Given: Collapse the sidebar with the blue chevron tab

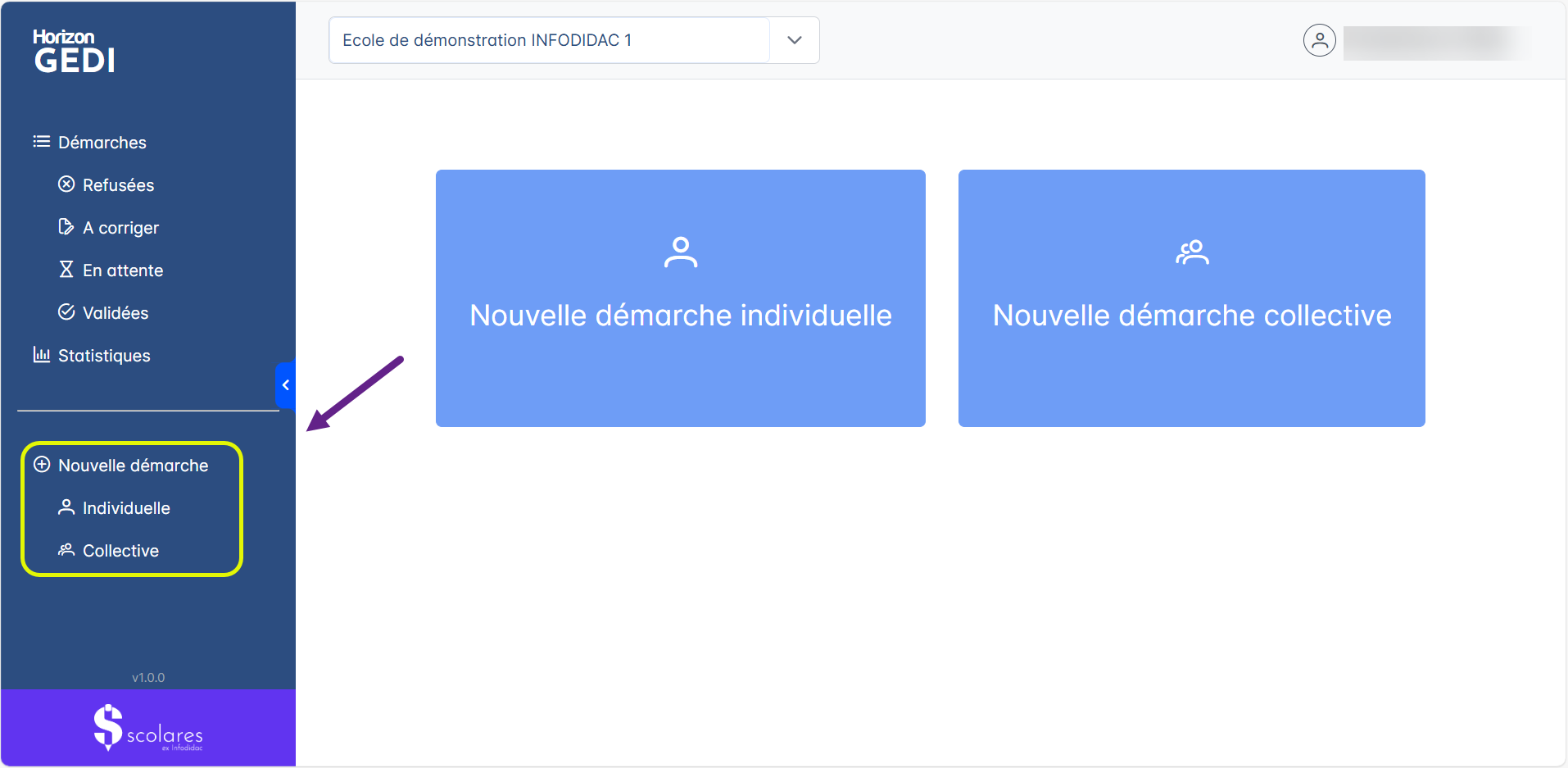Looking at the screenshot, I should (285, 385).
